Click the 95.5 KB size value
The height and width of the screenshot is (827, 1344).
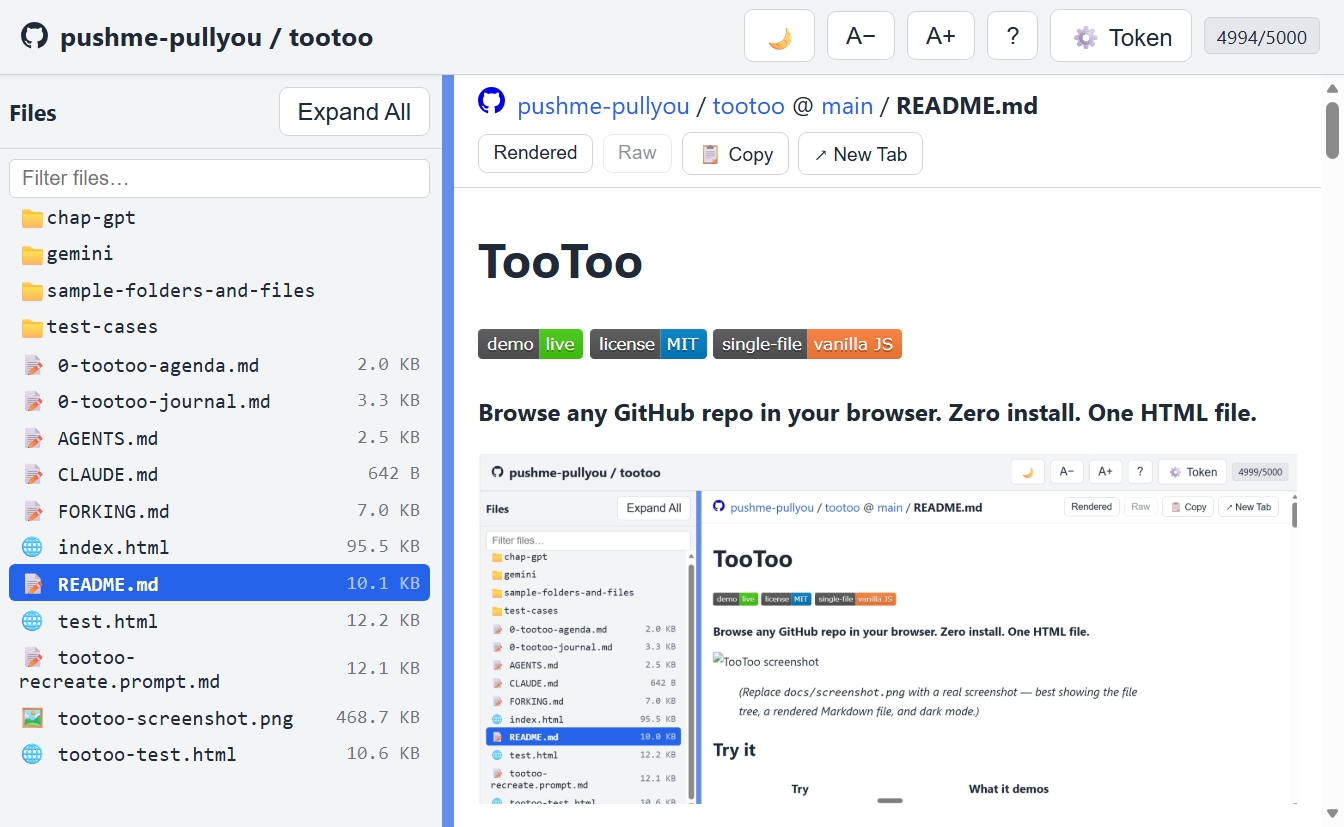click(x=383, y=547)
